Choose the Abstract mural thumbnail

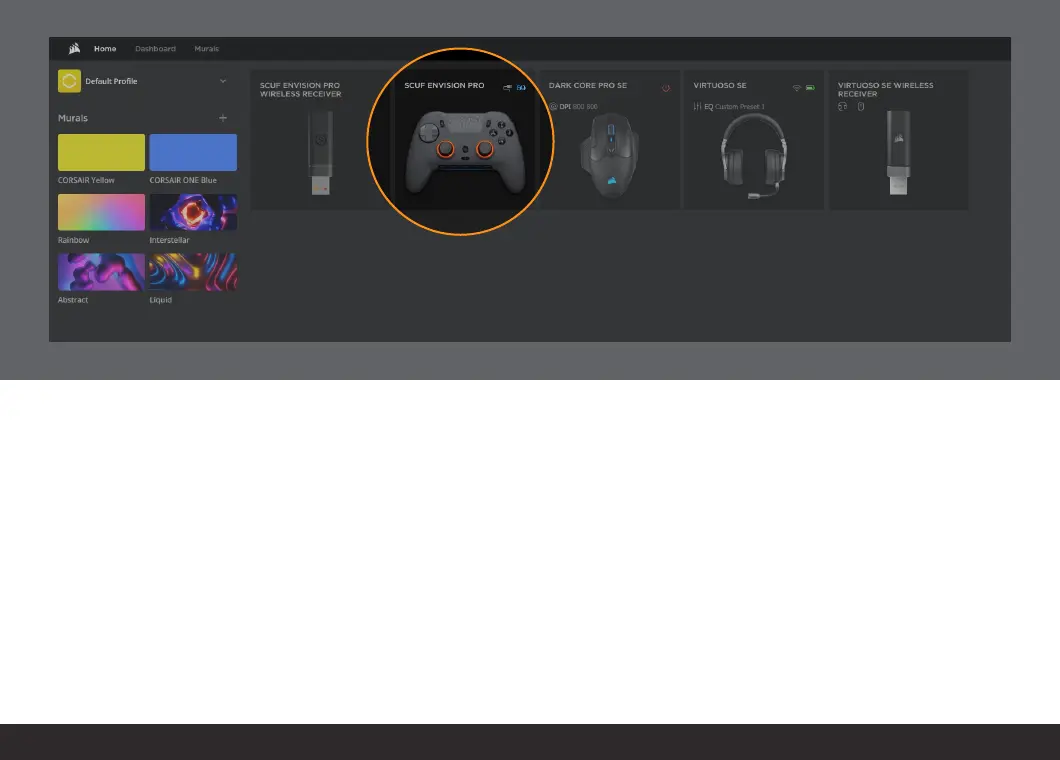[101, 272]
